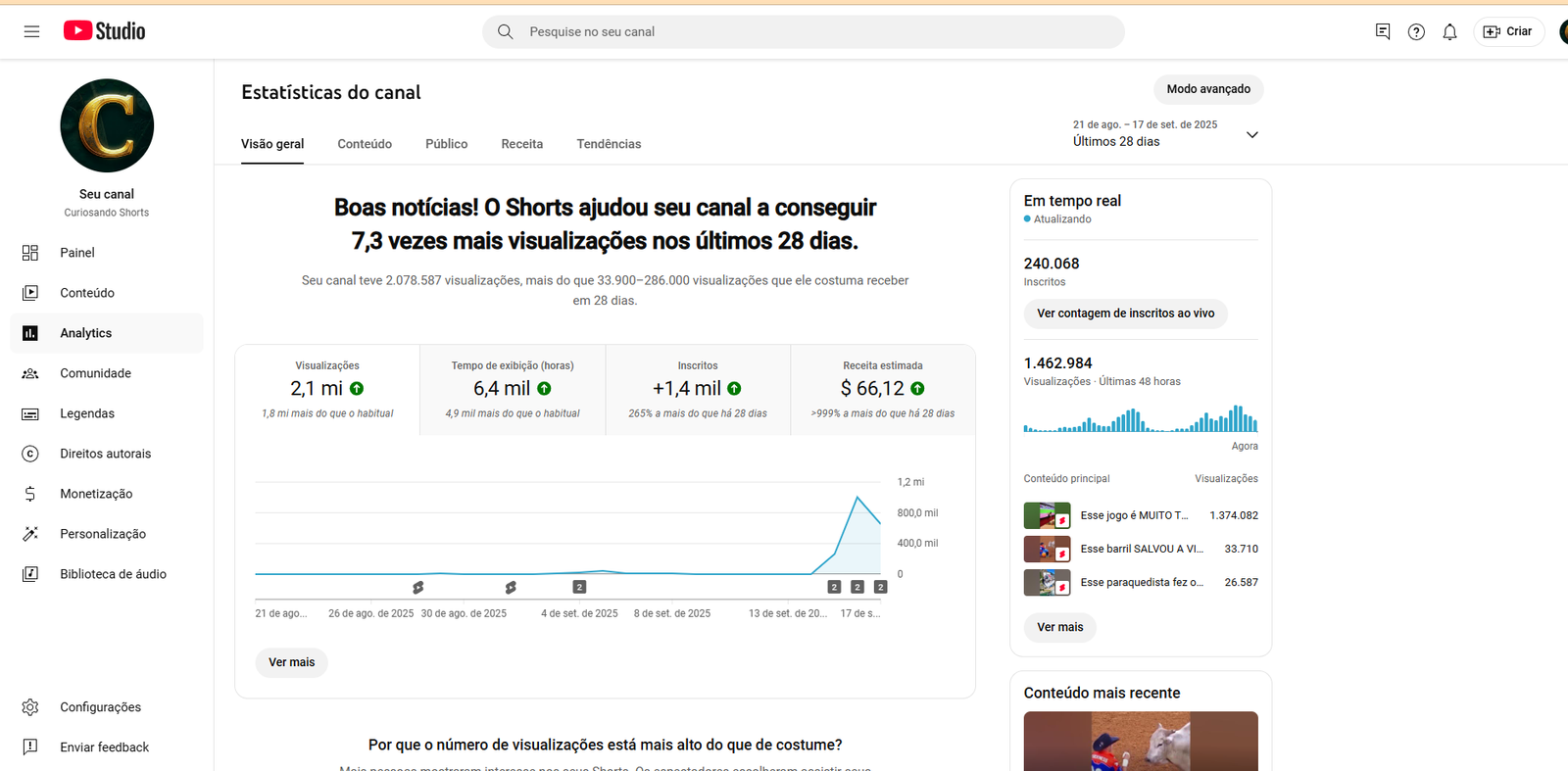Click Ver mais in Em tempo real panel
Viewport: 1568px width, 771px height.
tap(1060, 627)
